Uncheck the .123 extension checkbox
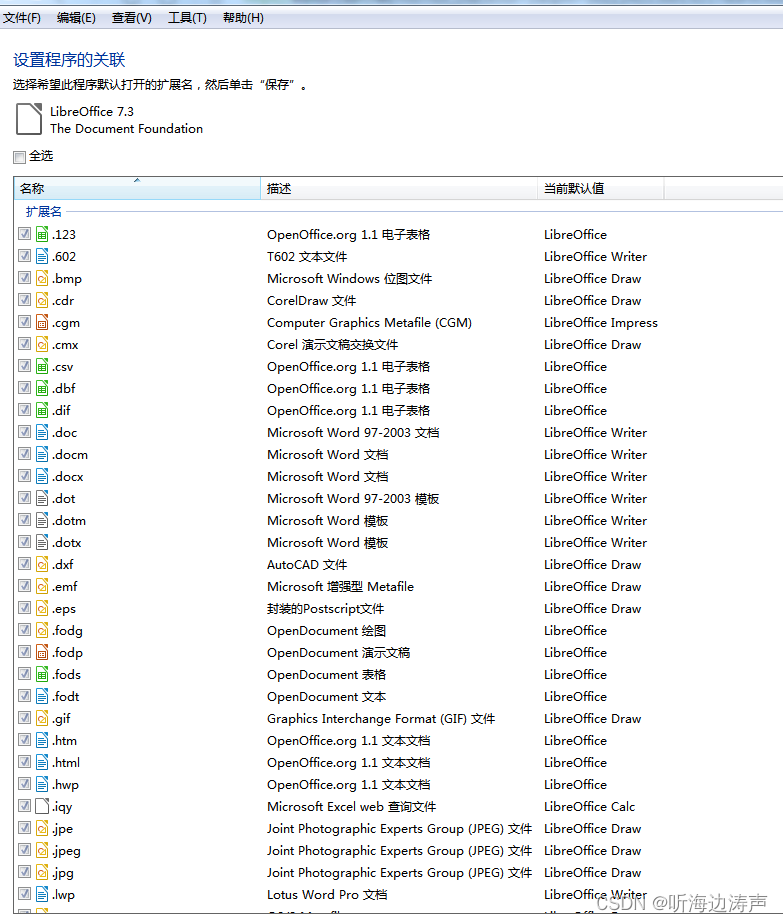Viewport: 783px width, 922px height. (x=24, y=233)
